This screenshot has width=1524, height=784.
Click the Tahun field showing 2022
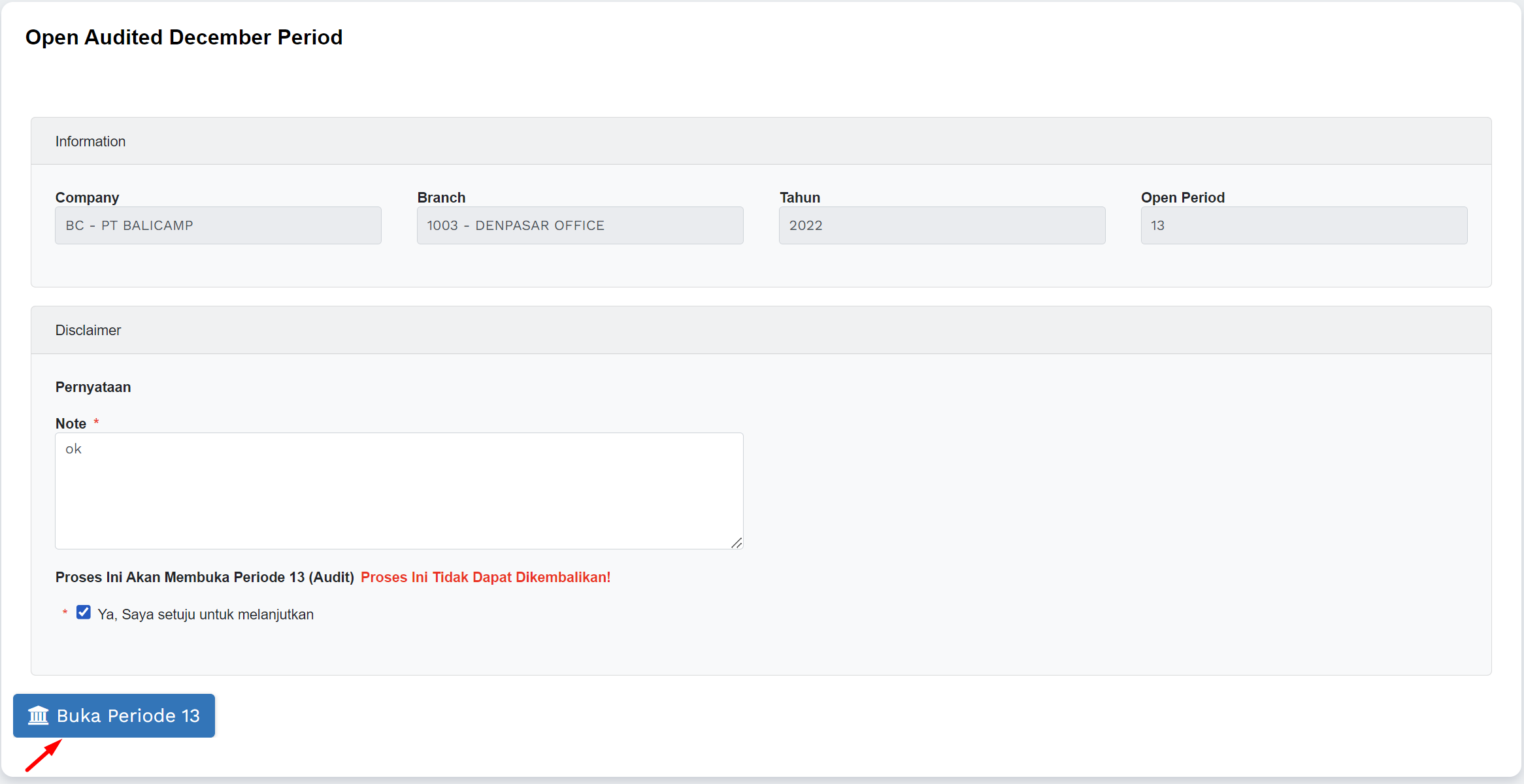point(942,225)
